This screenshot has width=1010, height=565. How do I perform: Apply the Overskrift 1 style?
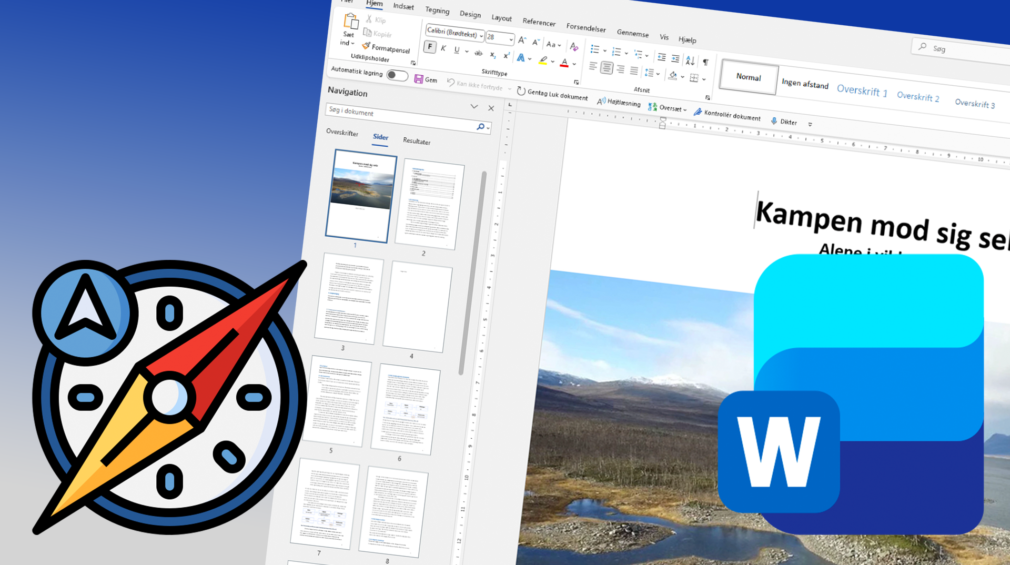pyautogui.click(x=861, y=91)
